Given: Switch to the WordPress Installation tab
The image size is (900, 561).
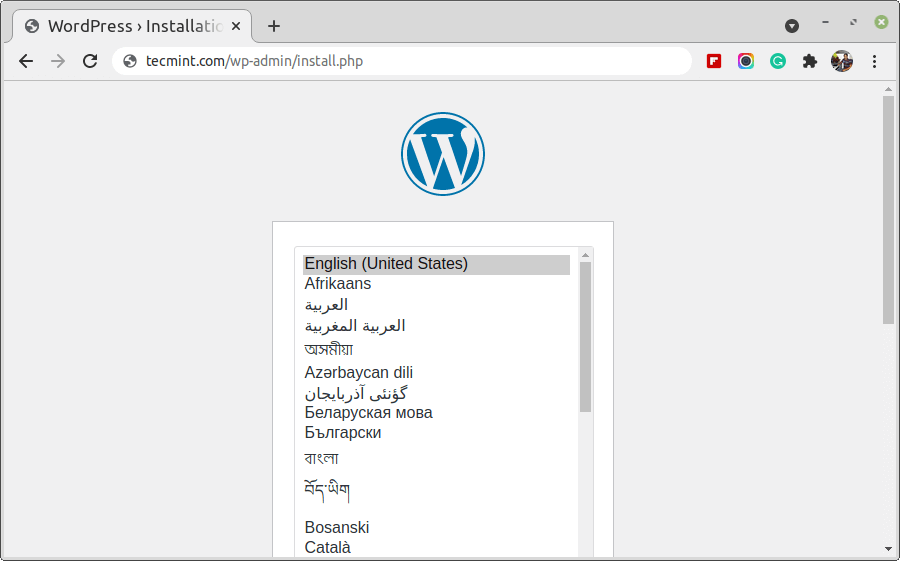Looking at the screenshot, I should pos(130,26).
